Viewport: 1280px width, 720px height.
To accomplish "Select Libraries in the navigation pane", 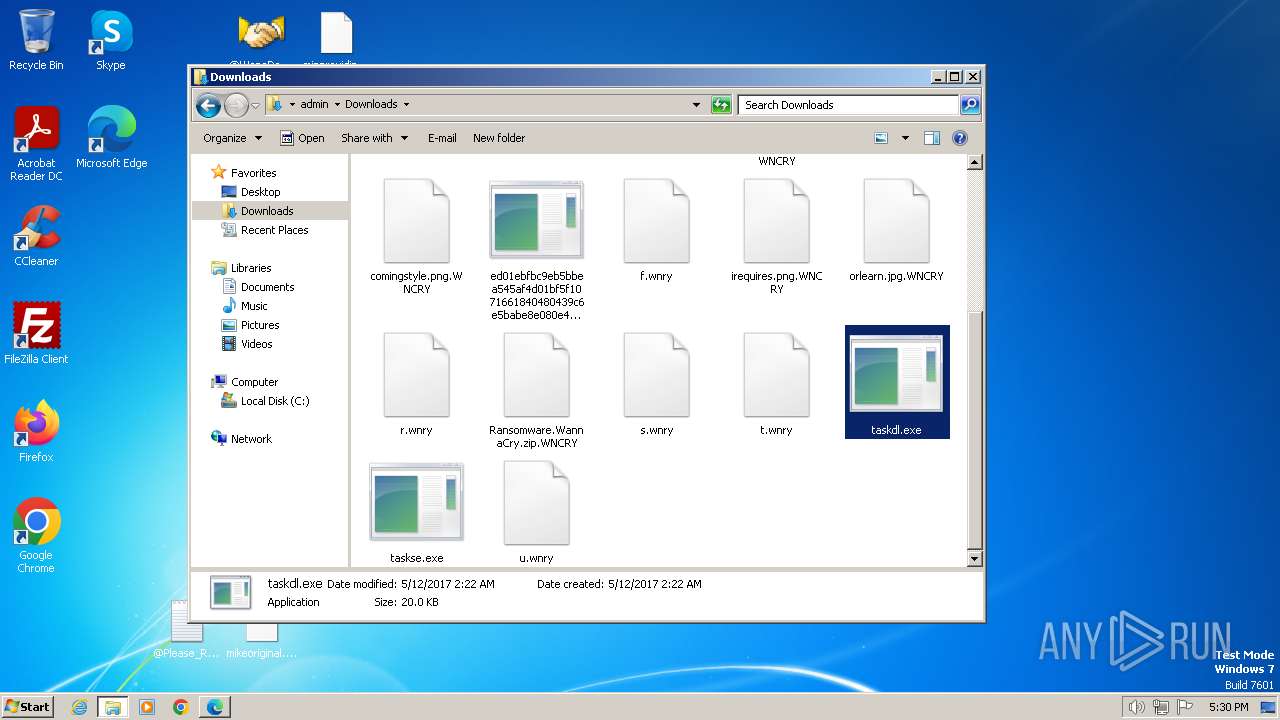I will pyautogui.click(x=251, y=268).
